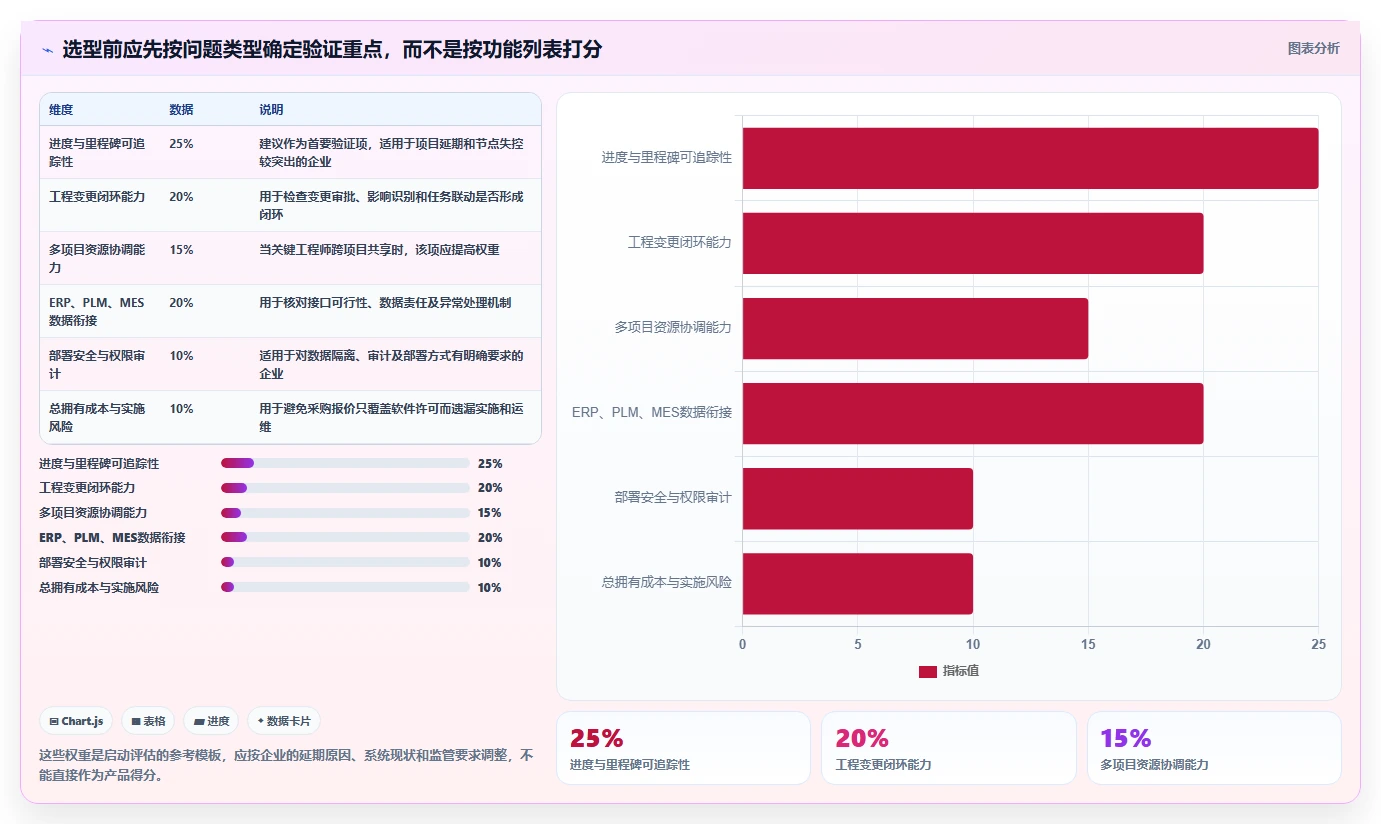Click the 指标值 legend label
The width and height of the screenshot is (1381, 824).
[x=961, y=671]
